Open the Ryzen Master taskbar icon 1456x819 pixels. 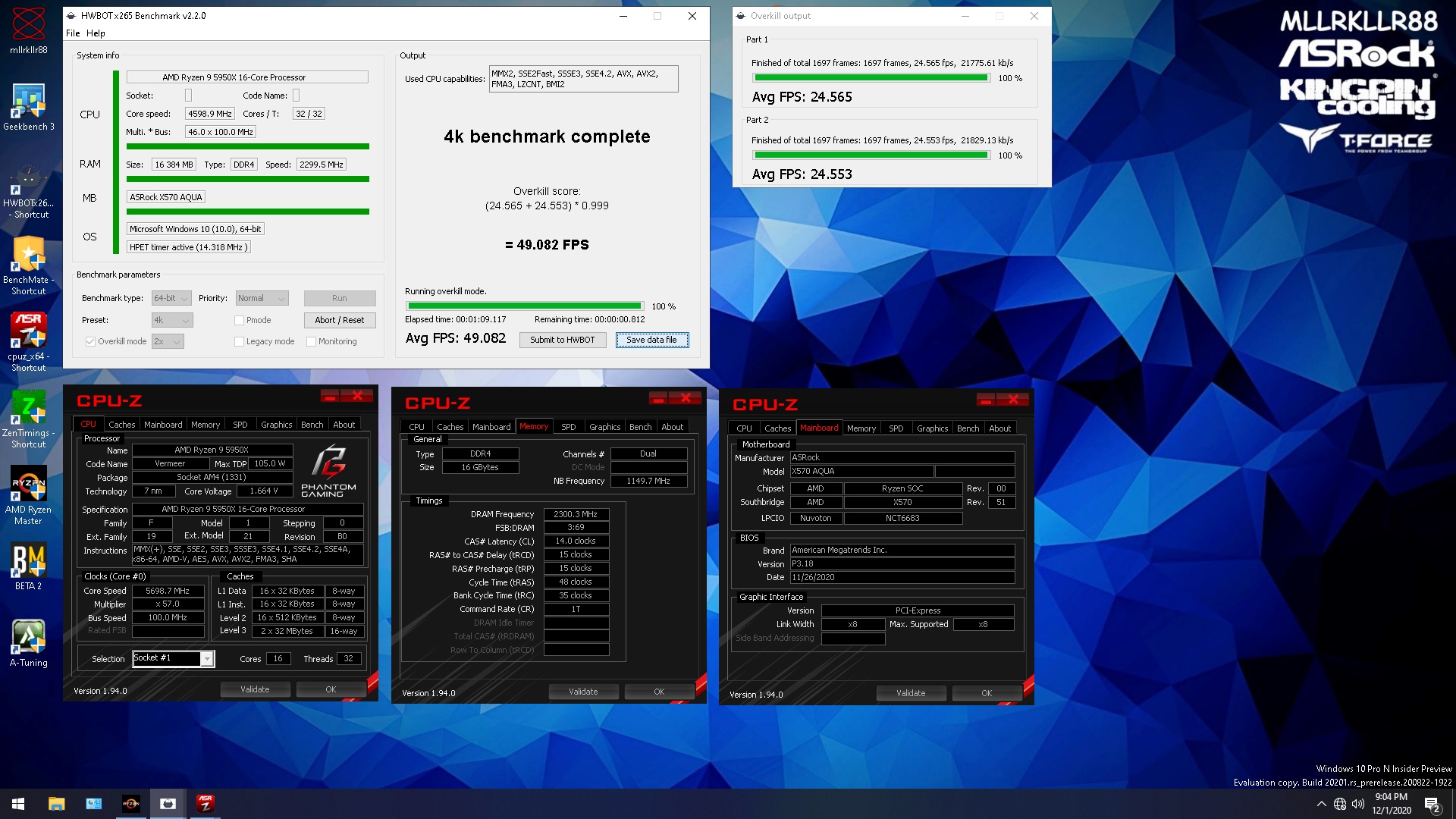click(130, 804)
